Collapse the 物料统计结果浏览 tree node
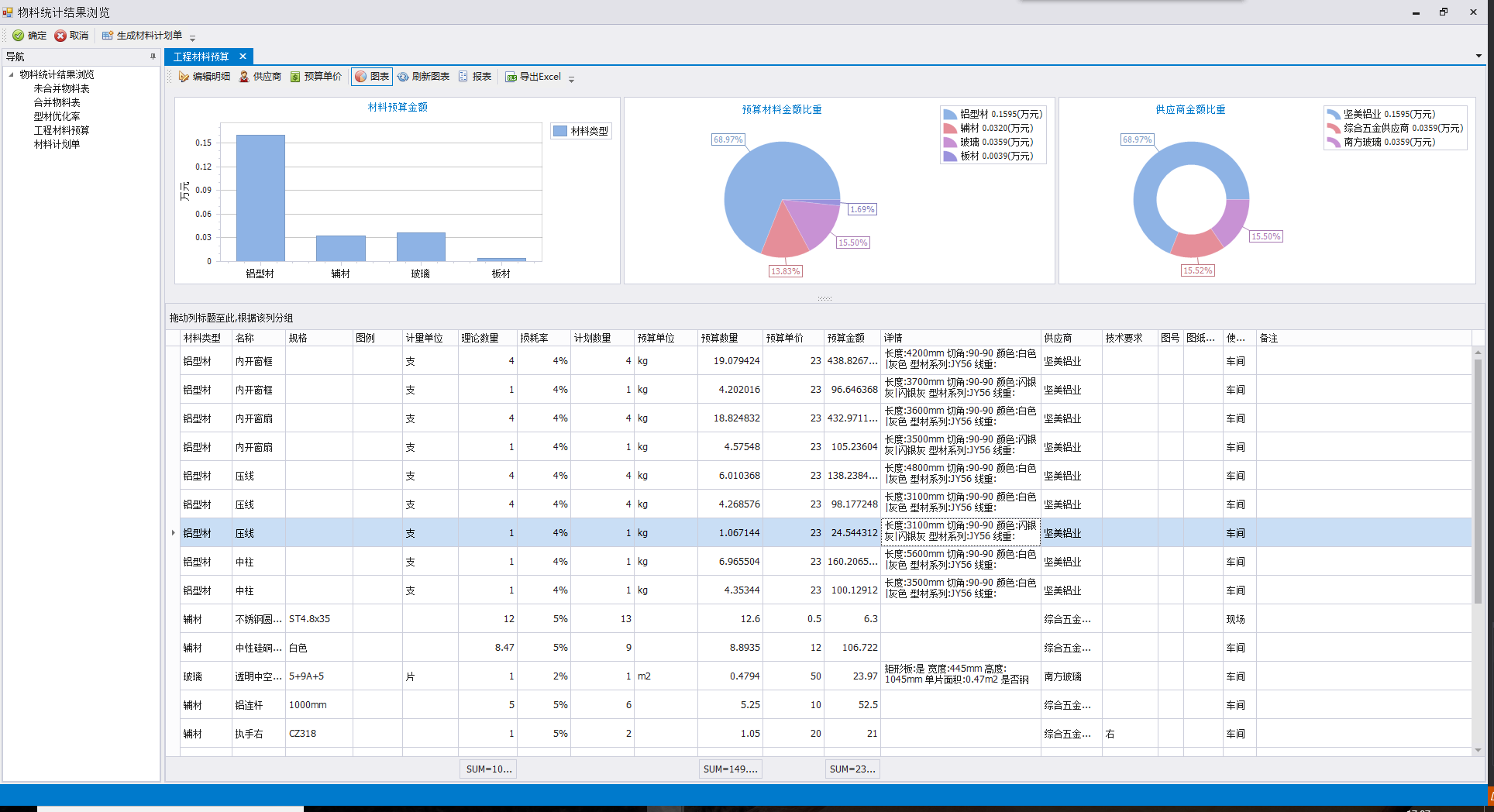 point(11,74)
